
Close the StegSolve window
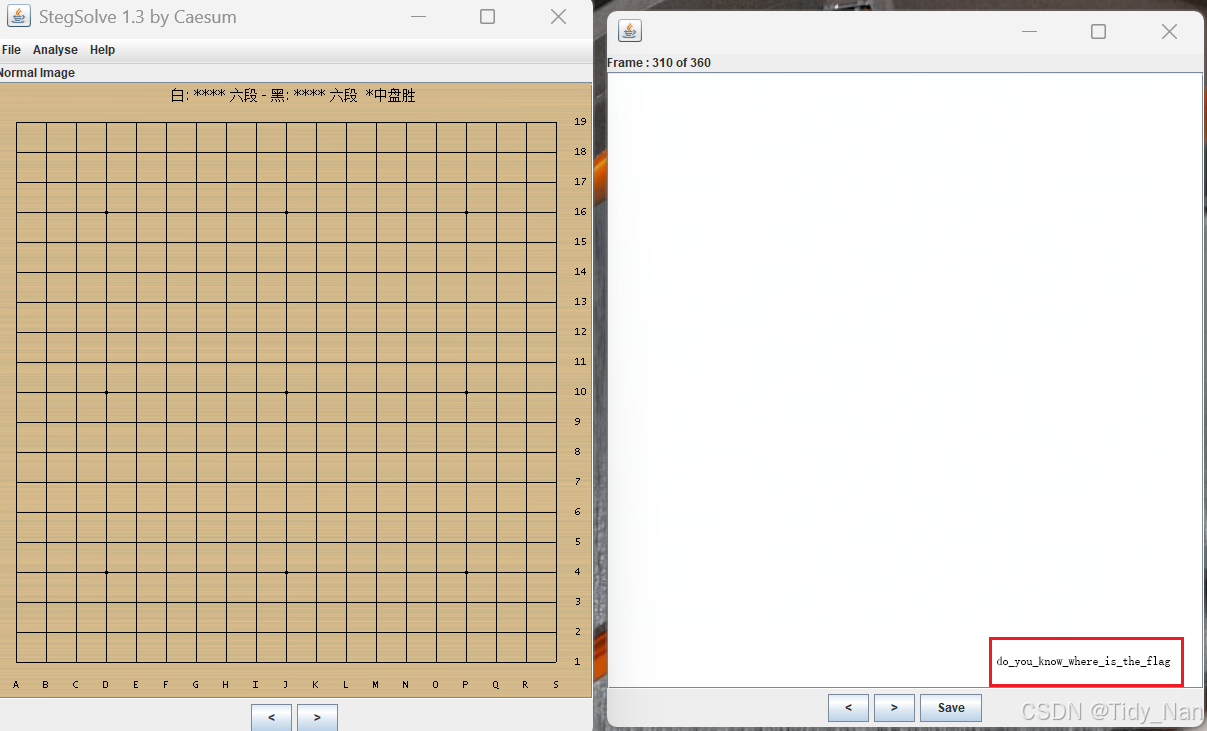tap(559, 17)
